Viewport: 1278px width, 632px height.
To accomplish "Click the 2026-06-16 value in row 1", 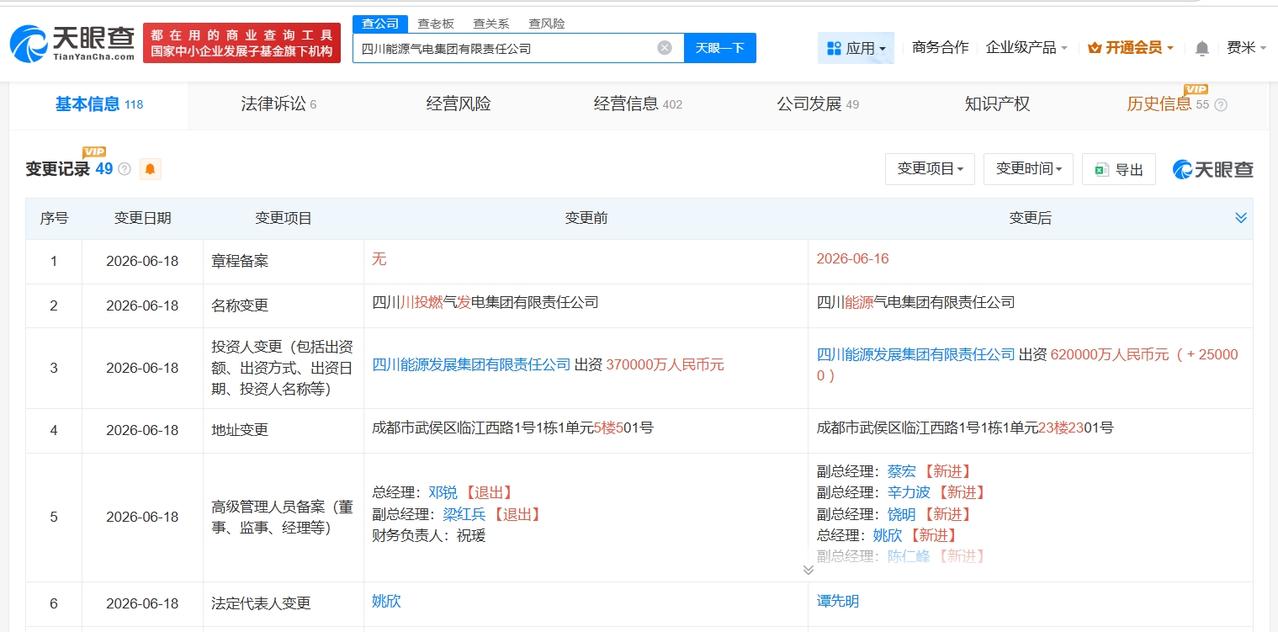I will [x=852, y=258].
